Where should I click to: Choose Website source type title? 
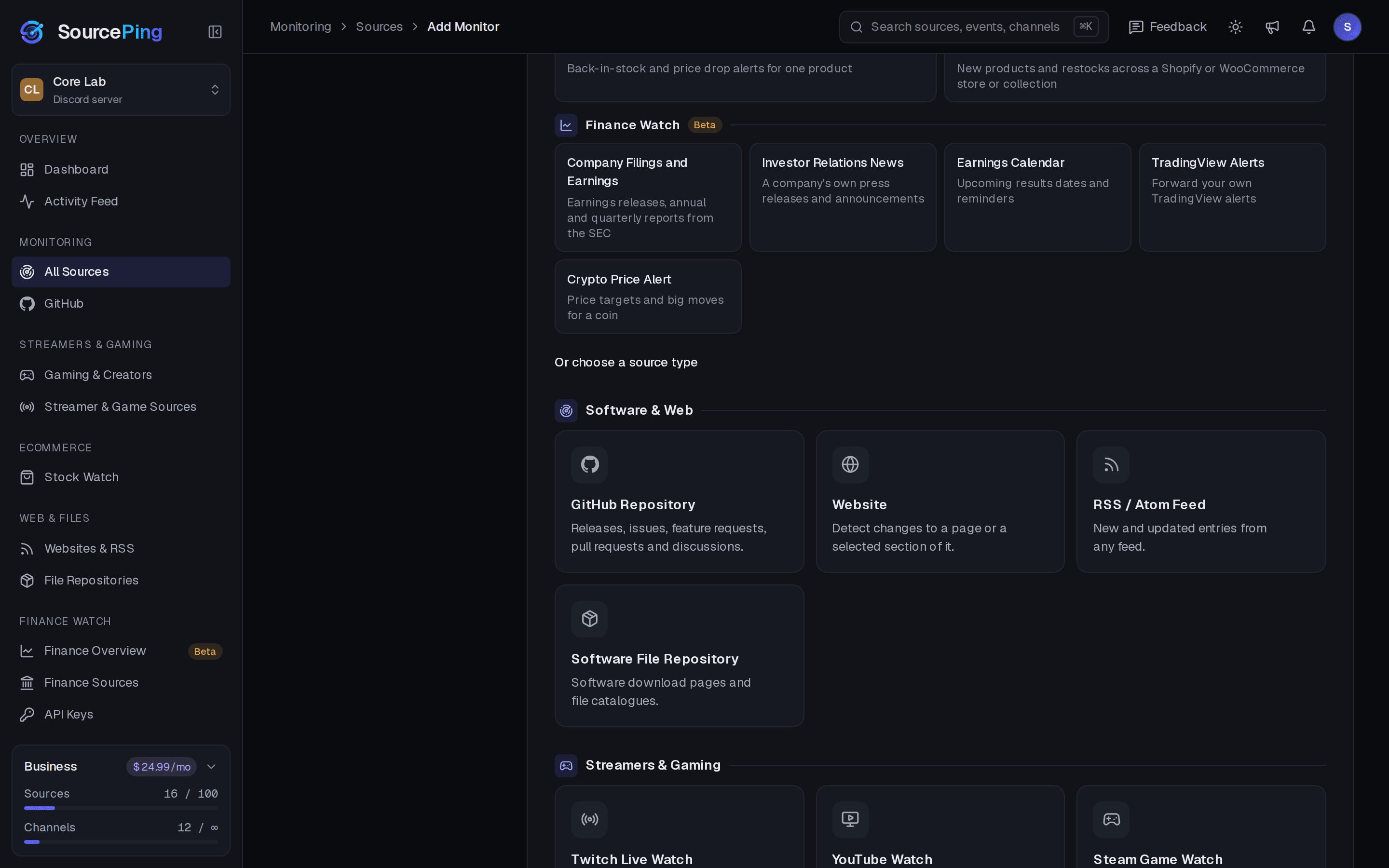859,504
